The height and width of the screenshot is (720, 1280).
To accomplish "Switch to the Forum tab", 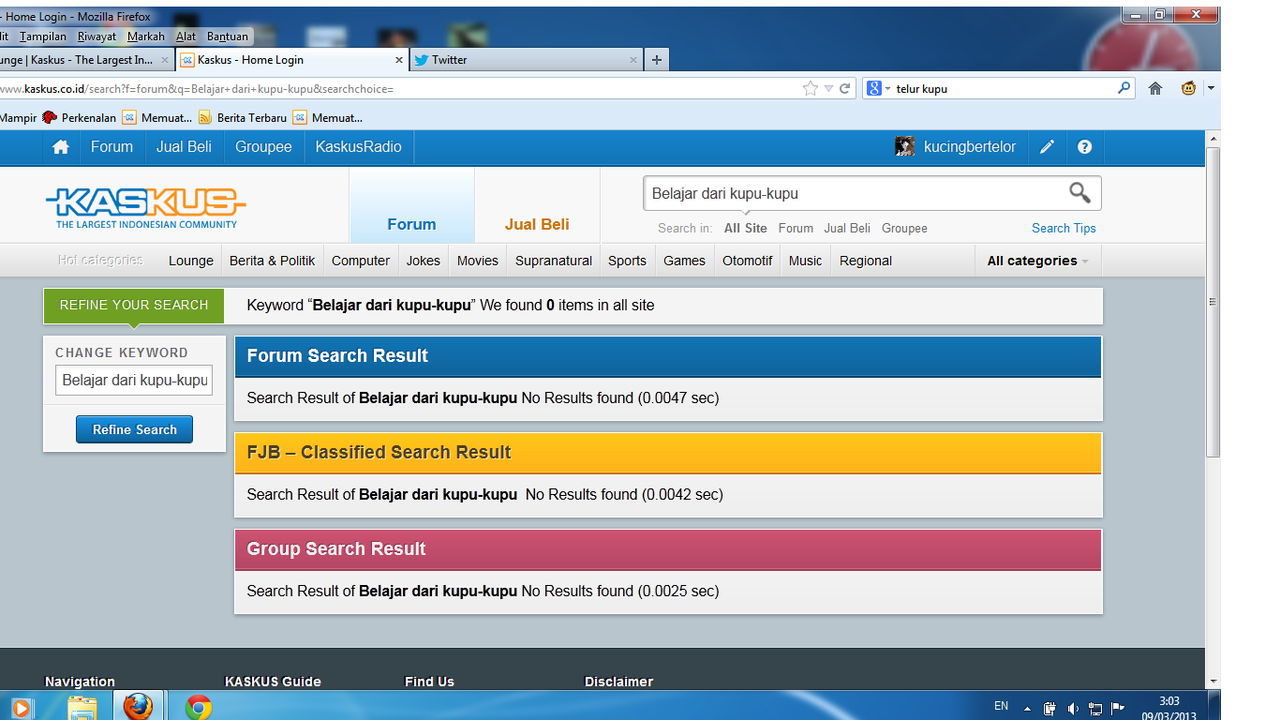I will [411, 206].
